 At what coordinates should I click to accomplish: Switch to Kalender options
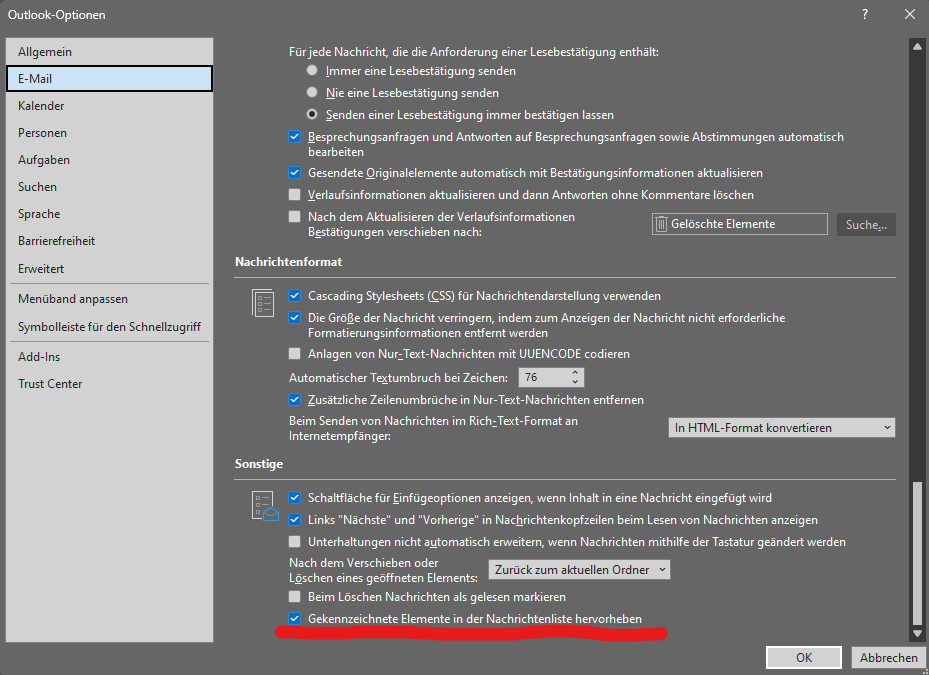click(109, 105)
